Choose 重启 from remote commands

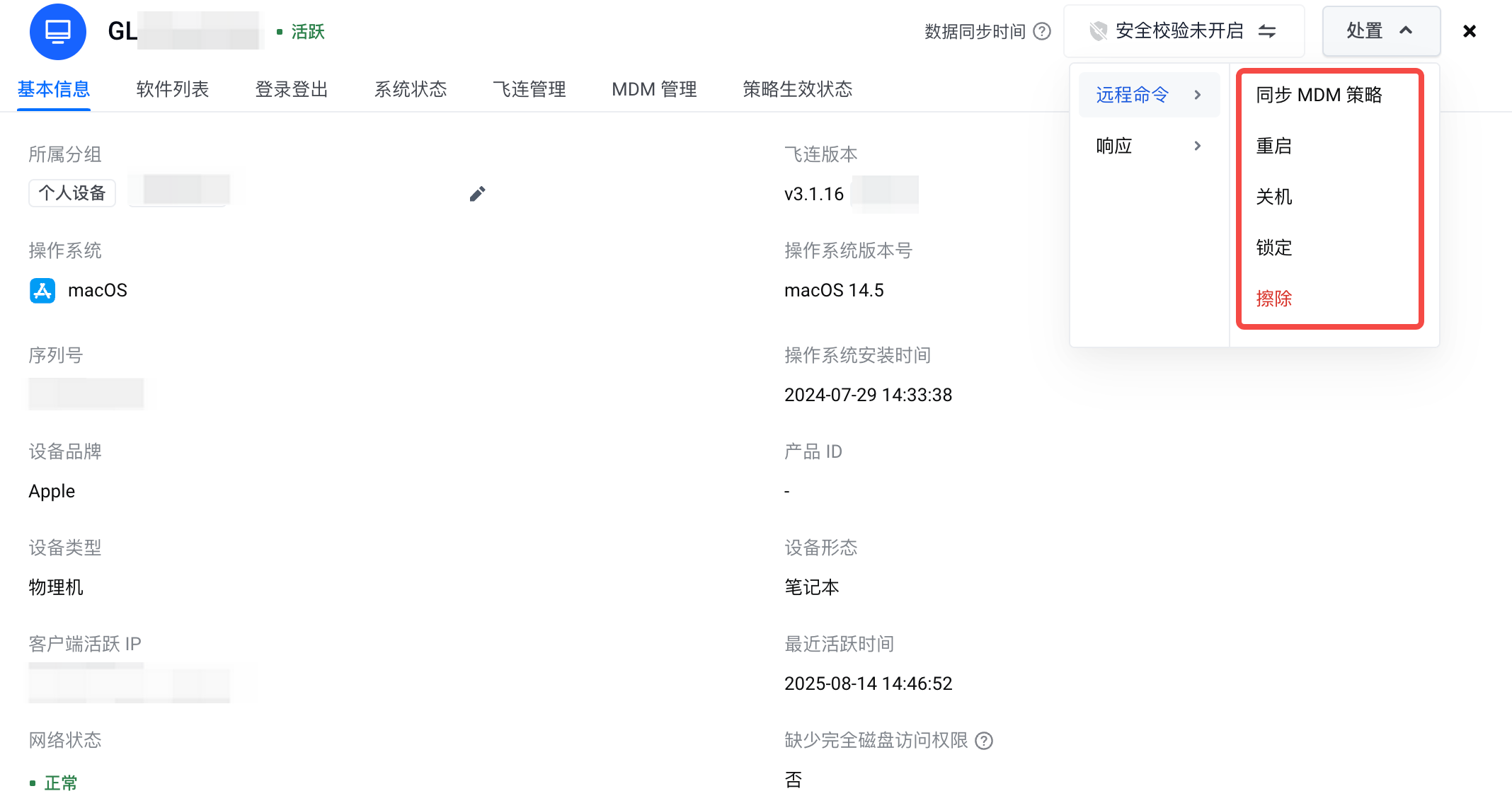click(x=1274, y=146)
